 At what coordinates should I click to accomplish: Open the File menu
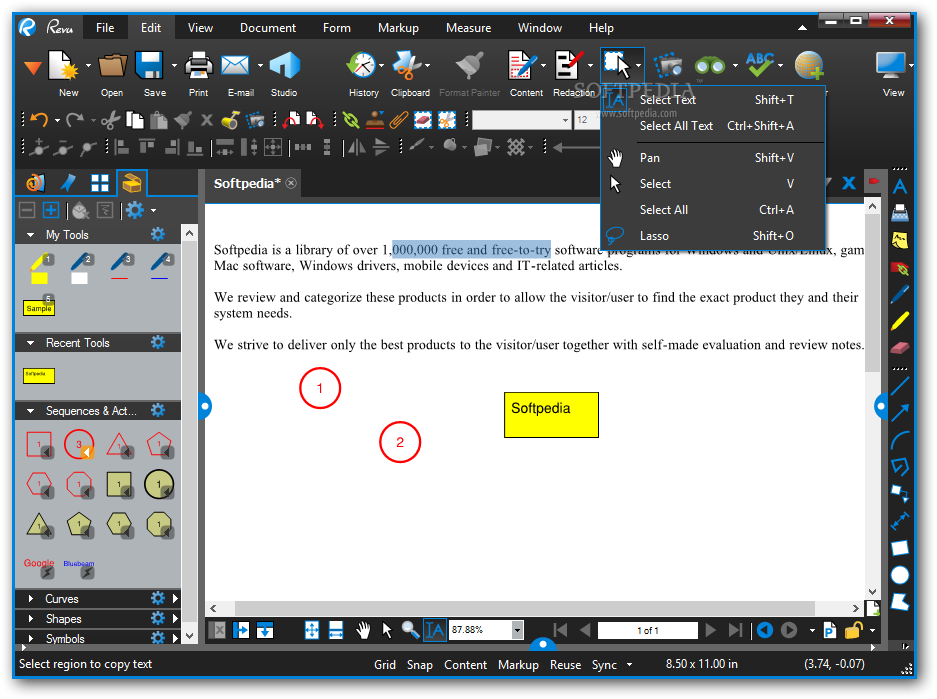[x=105, y=28]
